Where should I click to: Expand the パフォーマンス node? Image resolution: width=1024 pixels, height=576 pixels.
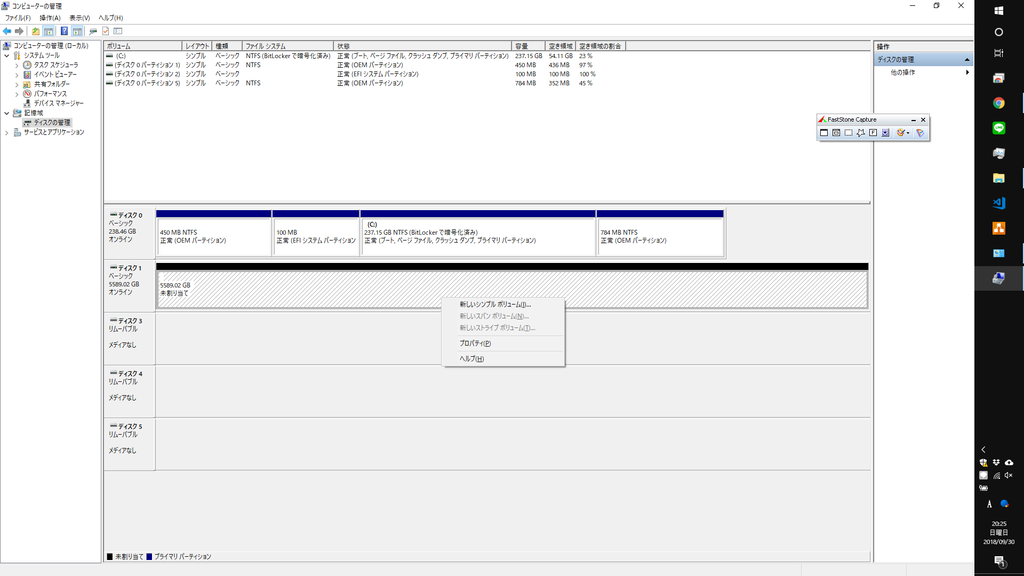coord(17,94)
